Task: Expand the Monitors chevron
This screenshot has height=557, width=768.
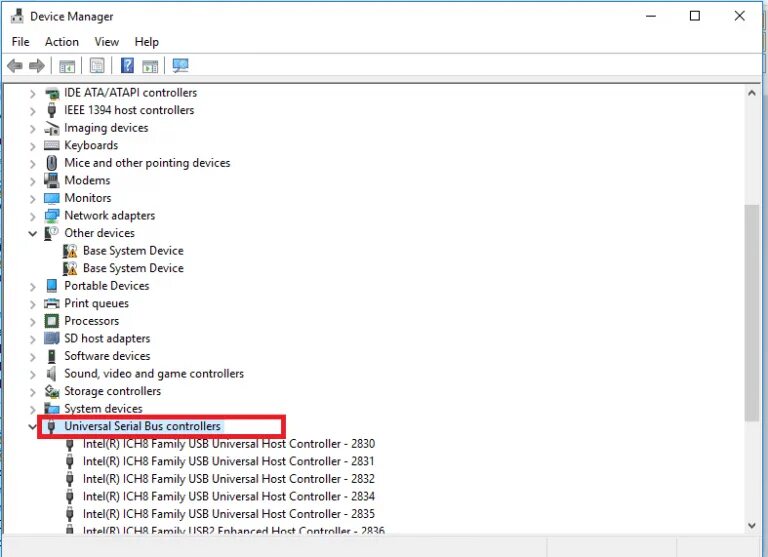Action: tap(32, 198)
